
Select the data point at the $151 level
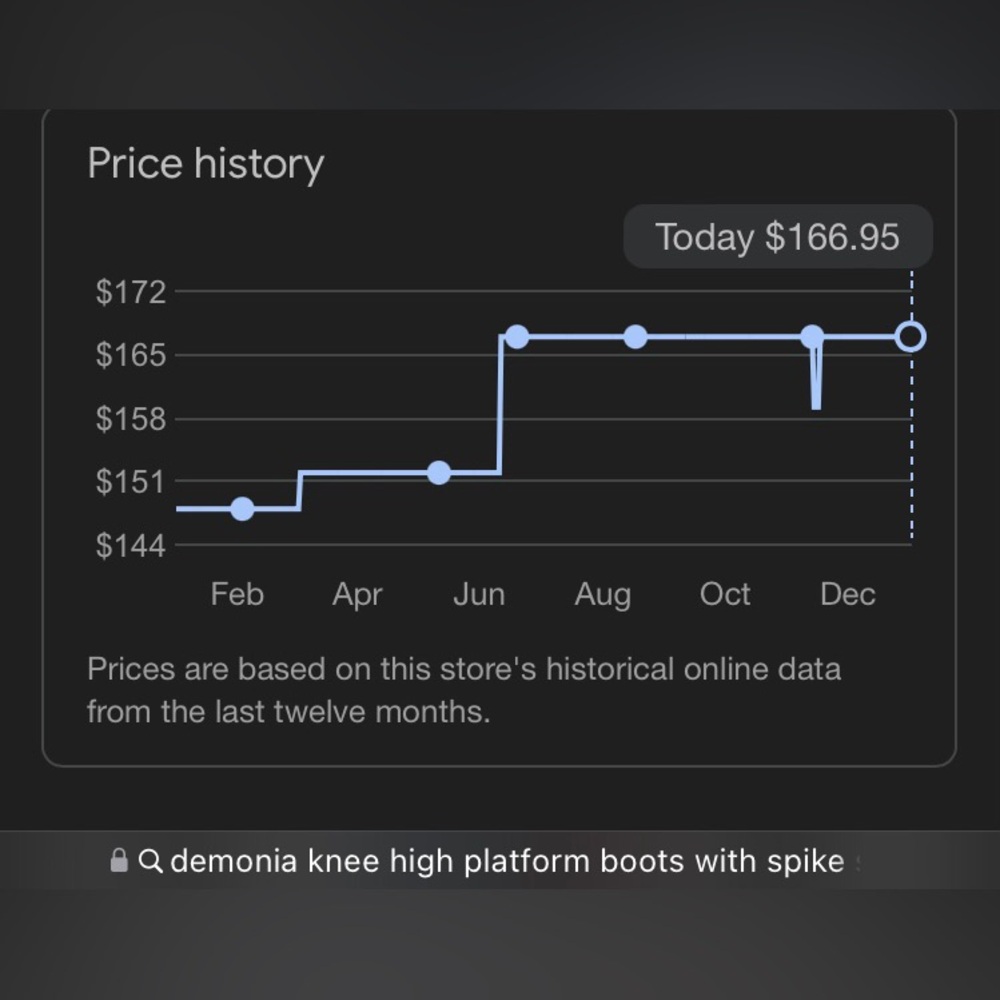click(x=438, y=473)
